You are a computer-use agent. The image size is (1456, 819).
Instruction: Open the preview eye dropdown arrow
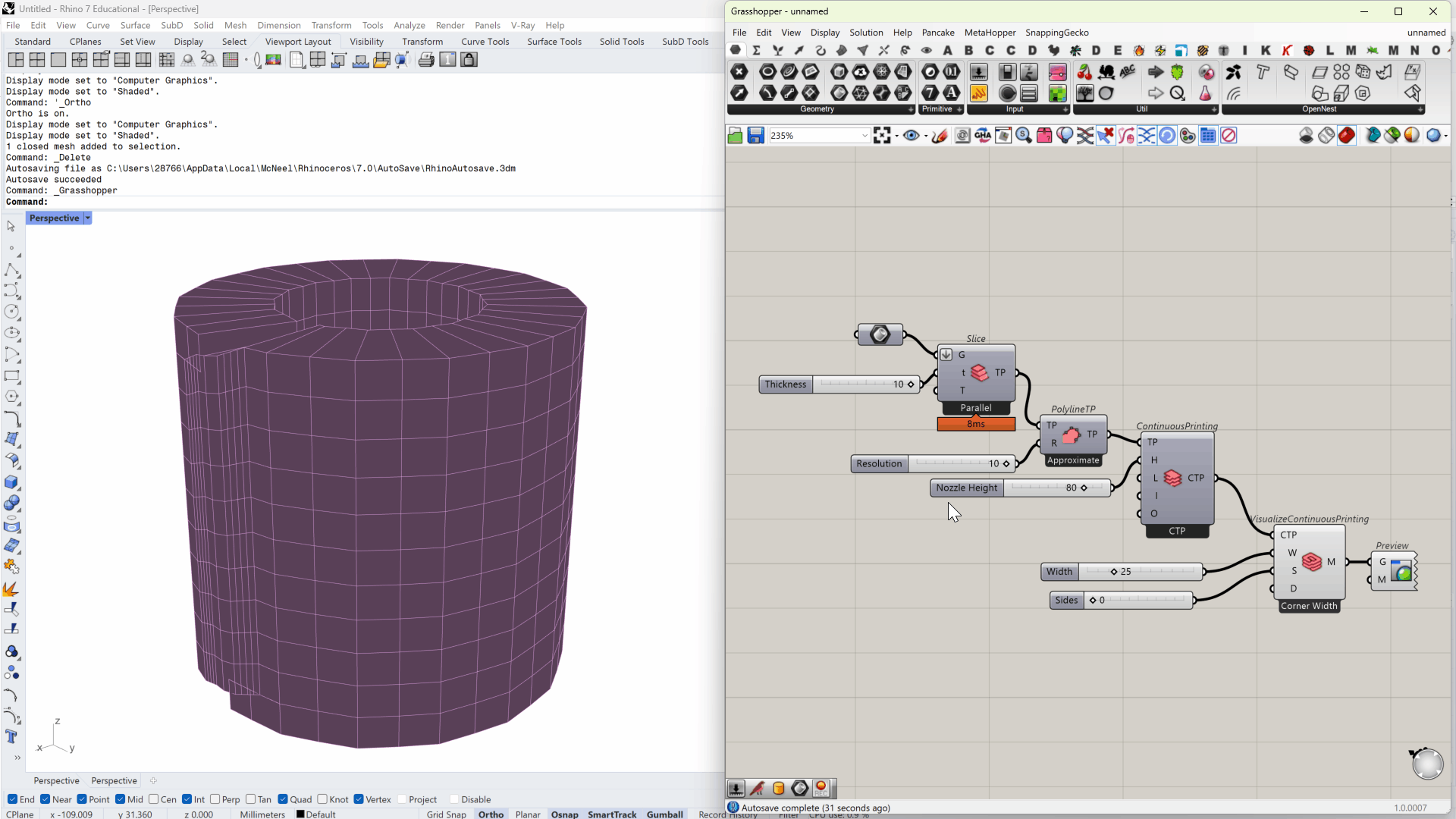926,136
